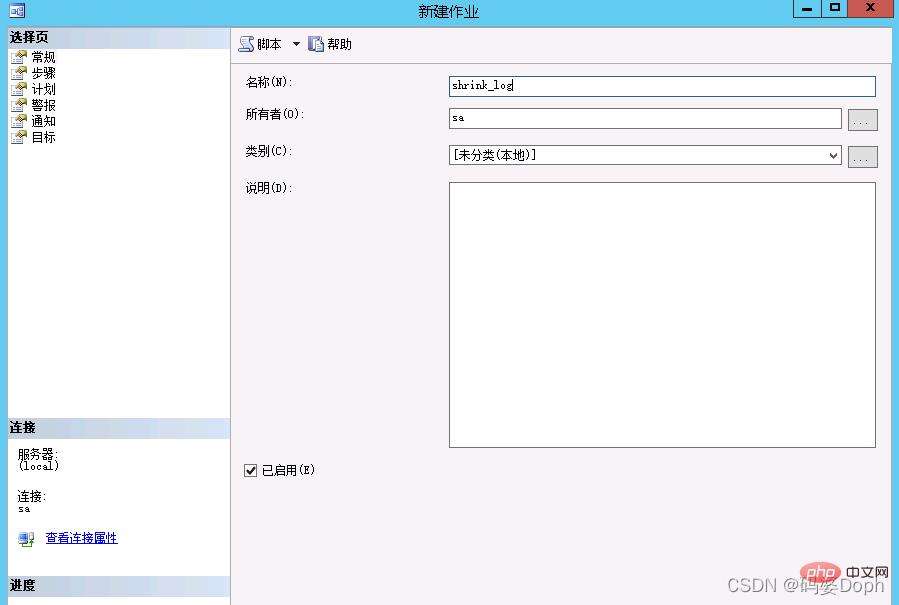Browse for owner with ellipsis button
The width and height of the screenshot is (899, 605).
coord(862,120)
